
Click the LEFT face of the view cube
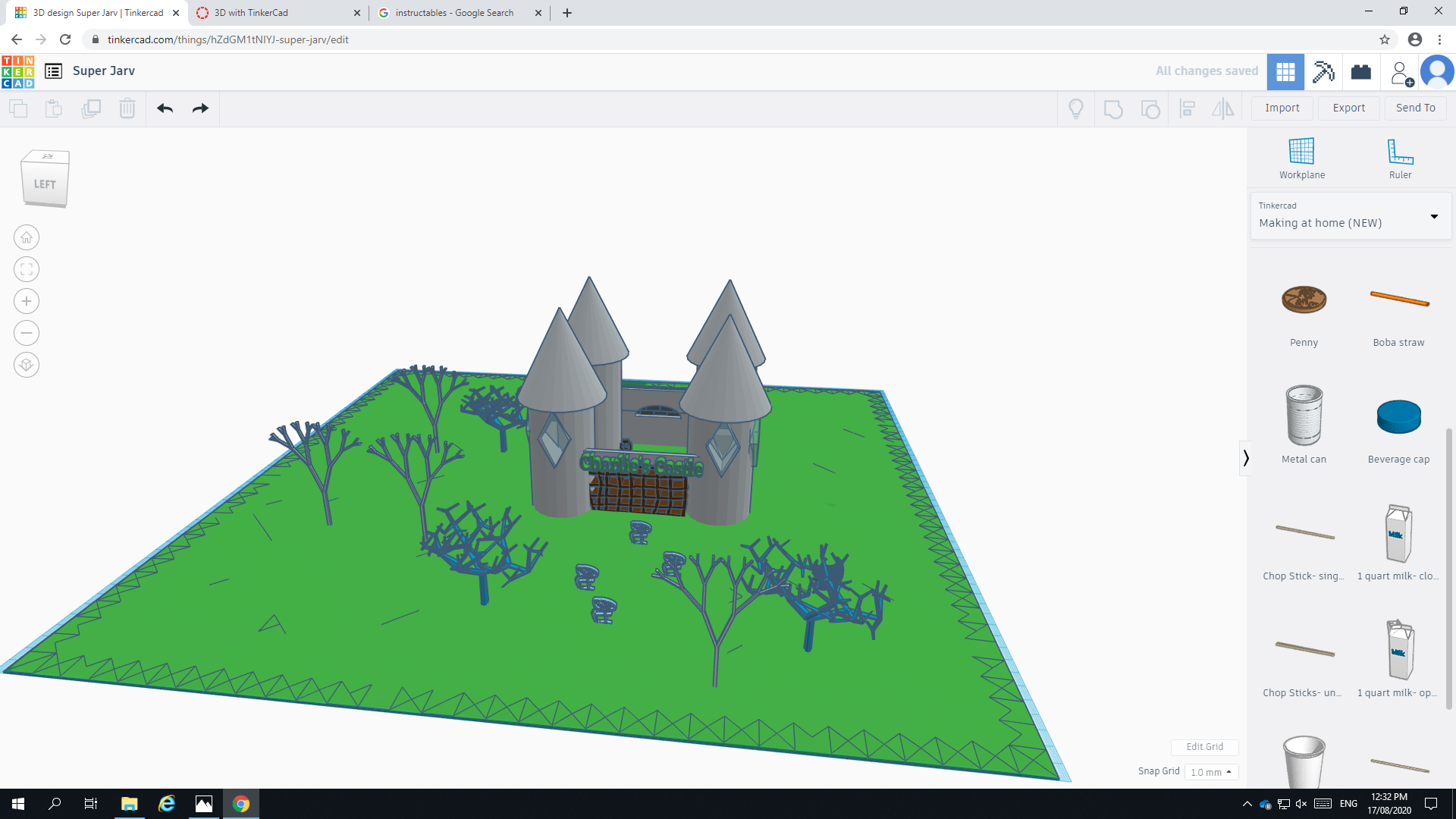tap(45, 184)
